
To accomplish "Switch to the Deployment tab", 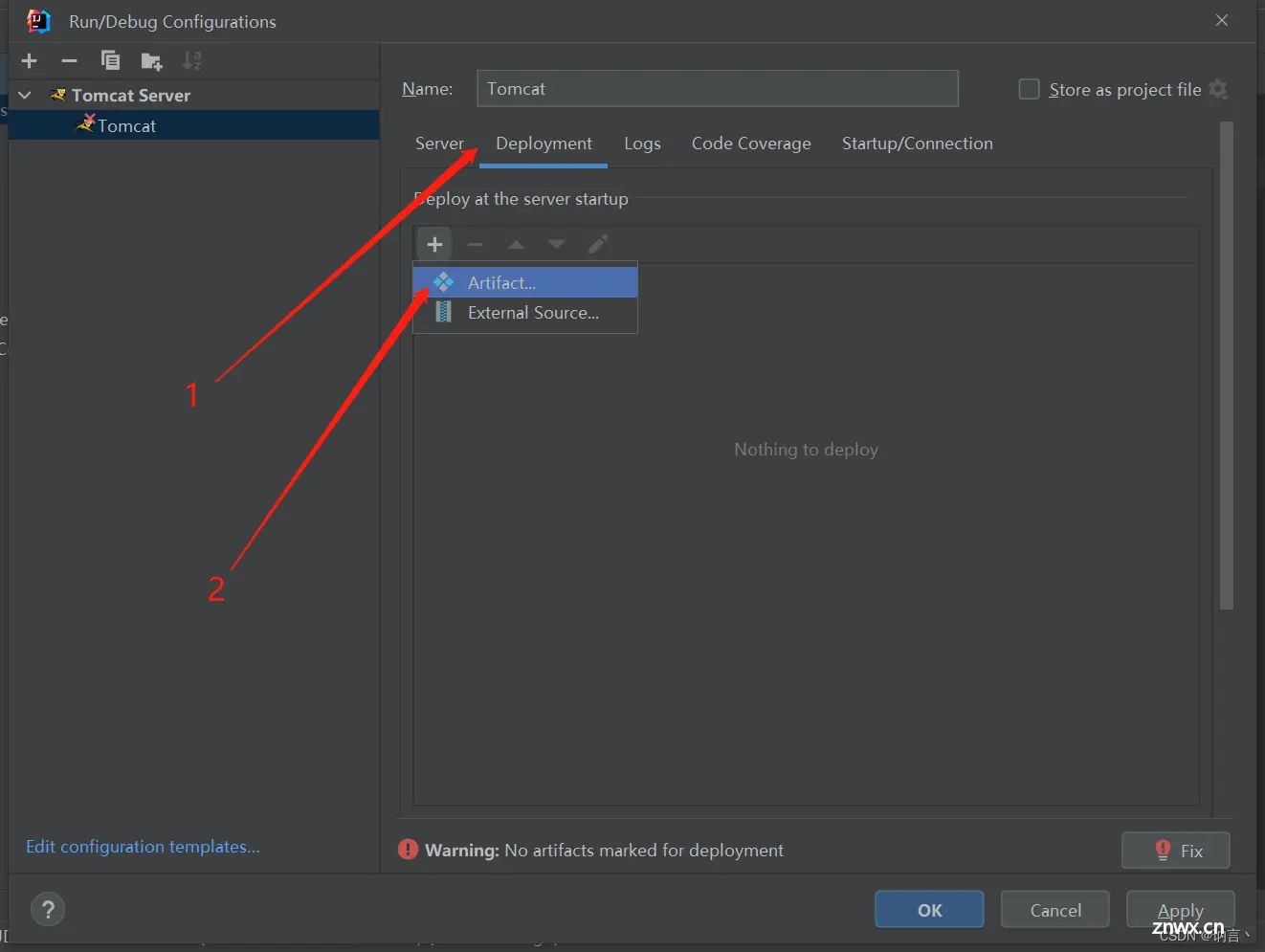I will [544, 144].
